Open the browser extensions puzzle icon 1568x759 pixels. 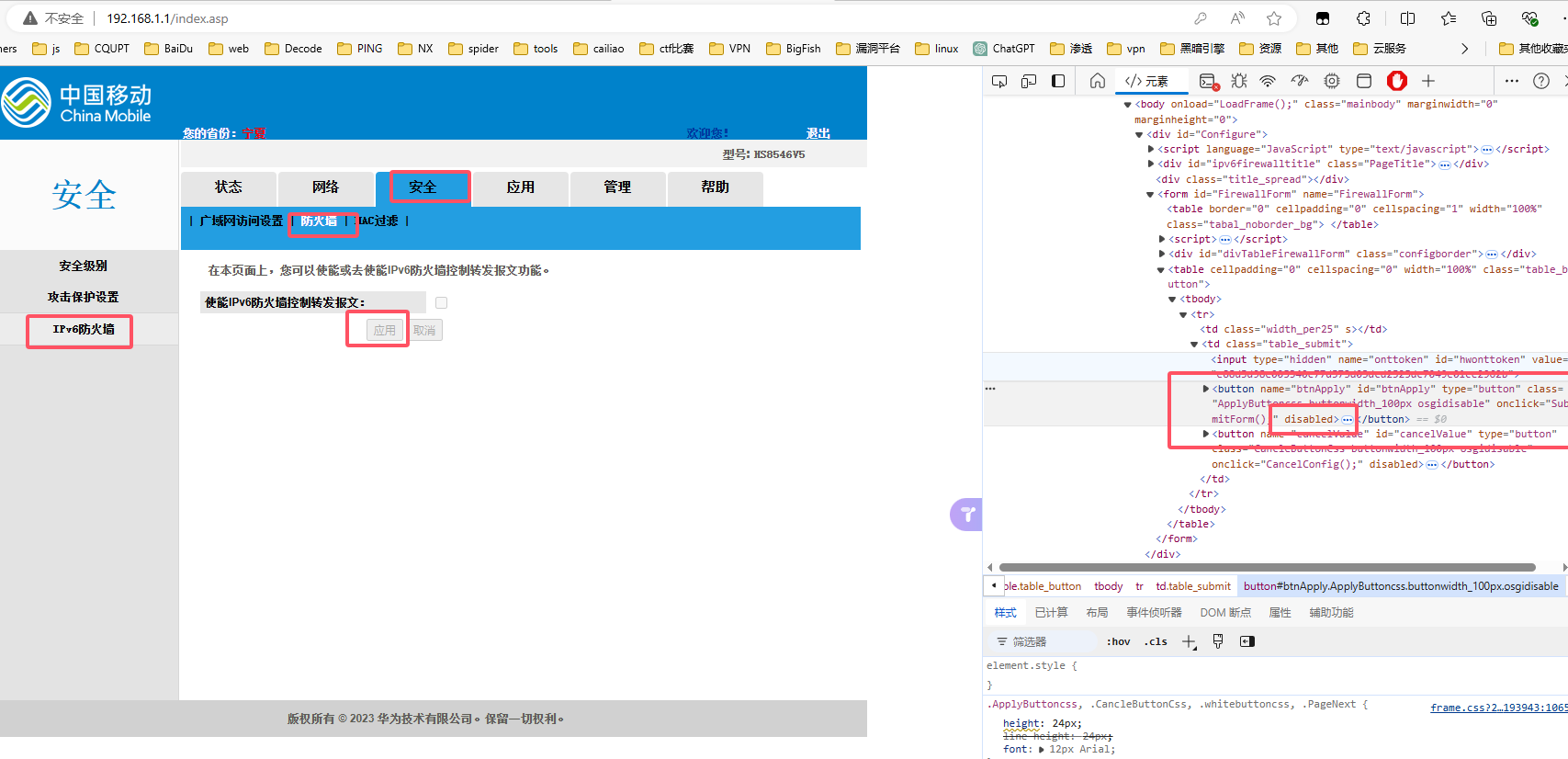pyautogui.click(x=1364, y=18)
